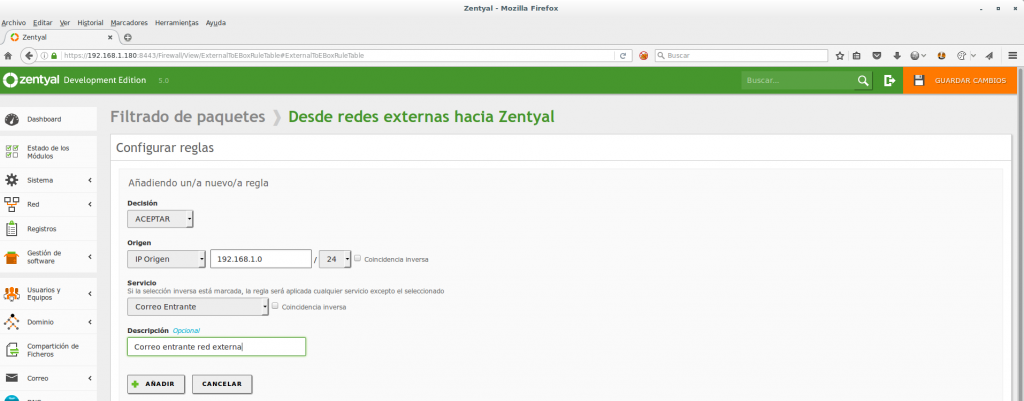1024x401 pixels.
Task: Click the Descripción text field
Action: point(216,347)
